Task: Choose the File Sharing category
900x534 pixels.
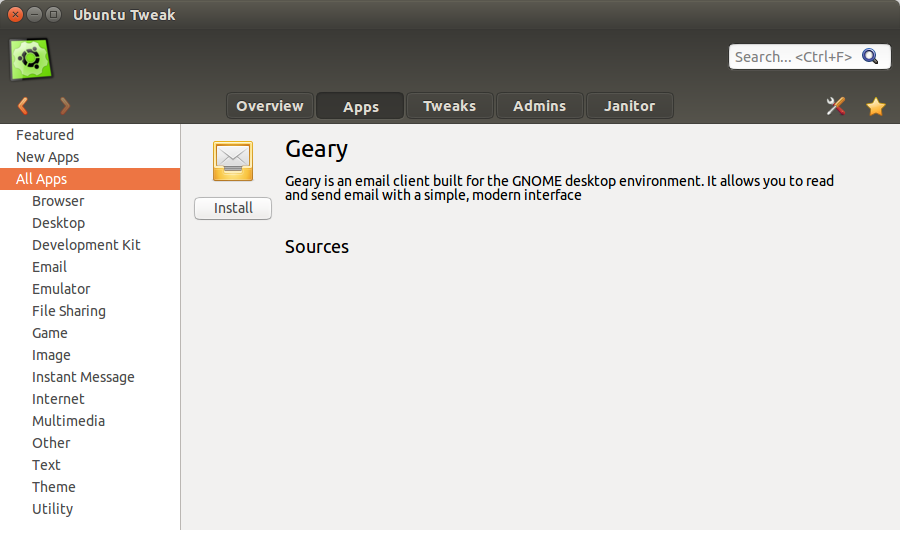Action: coord(90,311)
